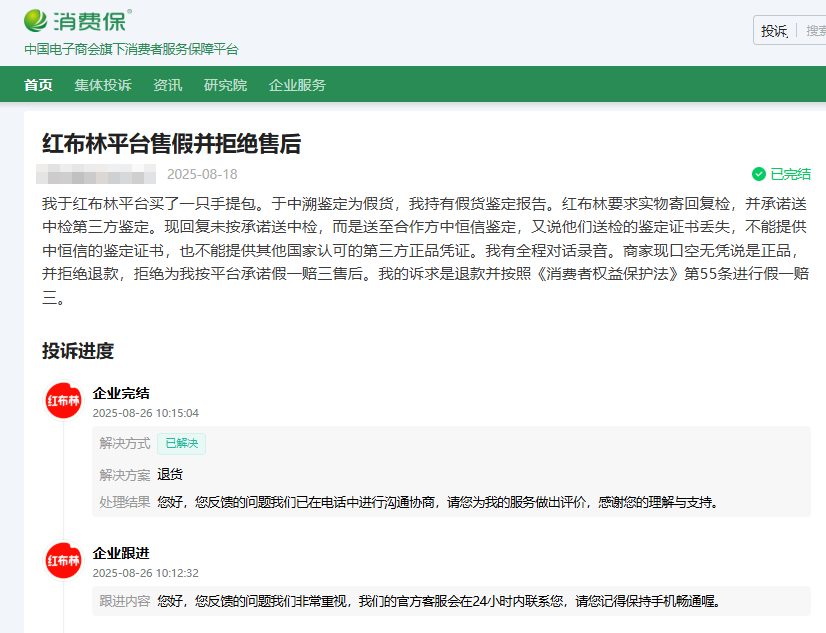
Task: Open the 投诉 search type dropdown
Action: pyautogui.click(x=774, y=31)
